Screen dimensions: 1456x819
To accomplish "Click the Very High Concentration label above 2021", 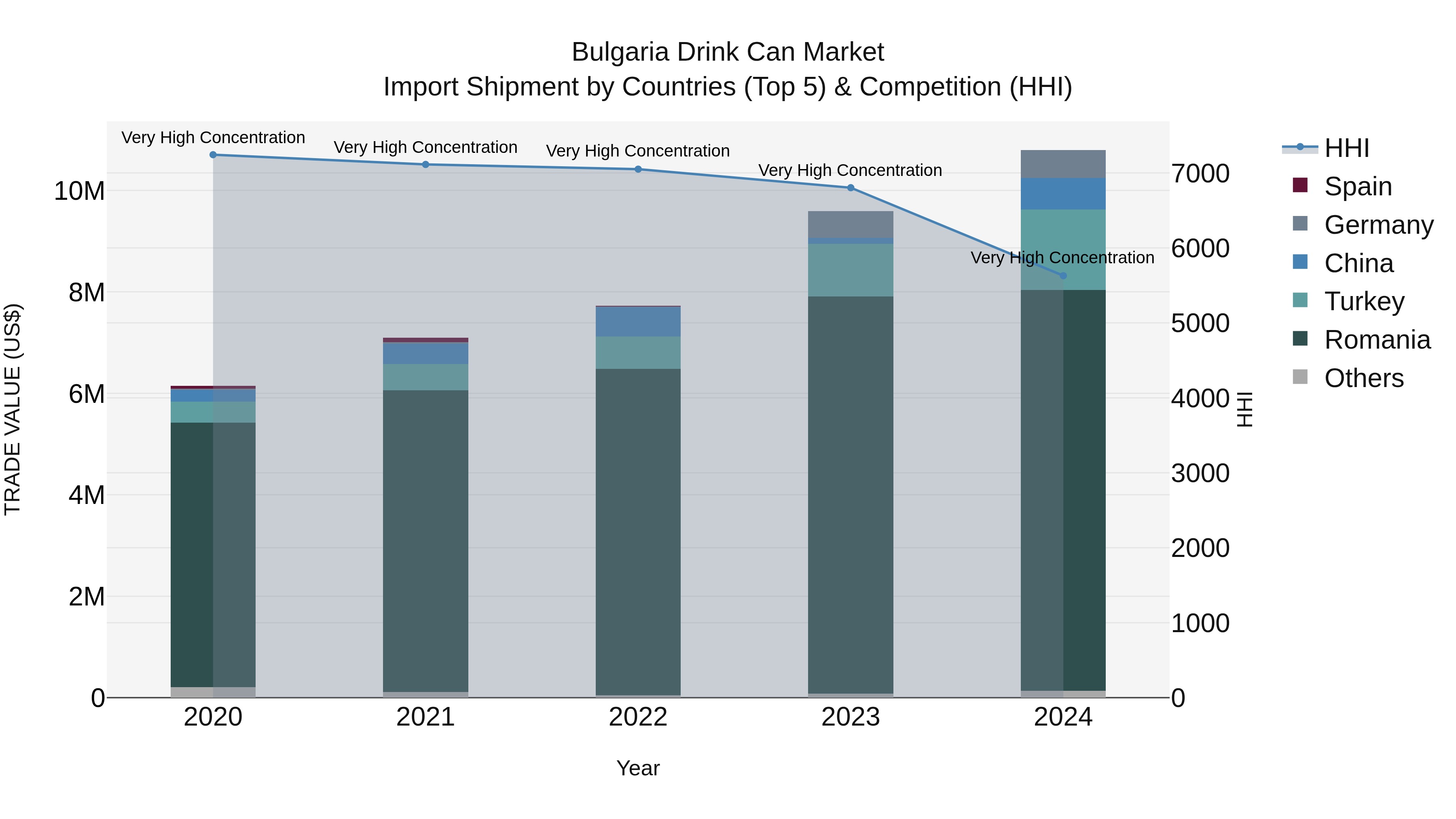I will point(425,147).
